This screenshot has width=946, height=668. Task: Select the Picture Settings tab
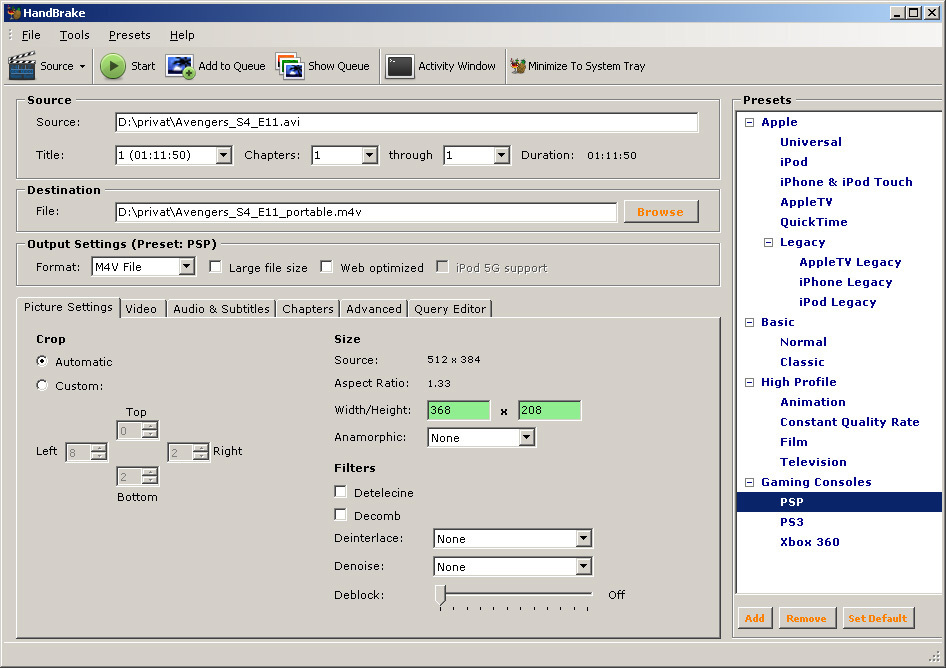click(68, 307)
